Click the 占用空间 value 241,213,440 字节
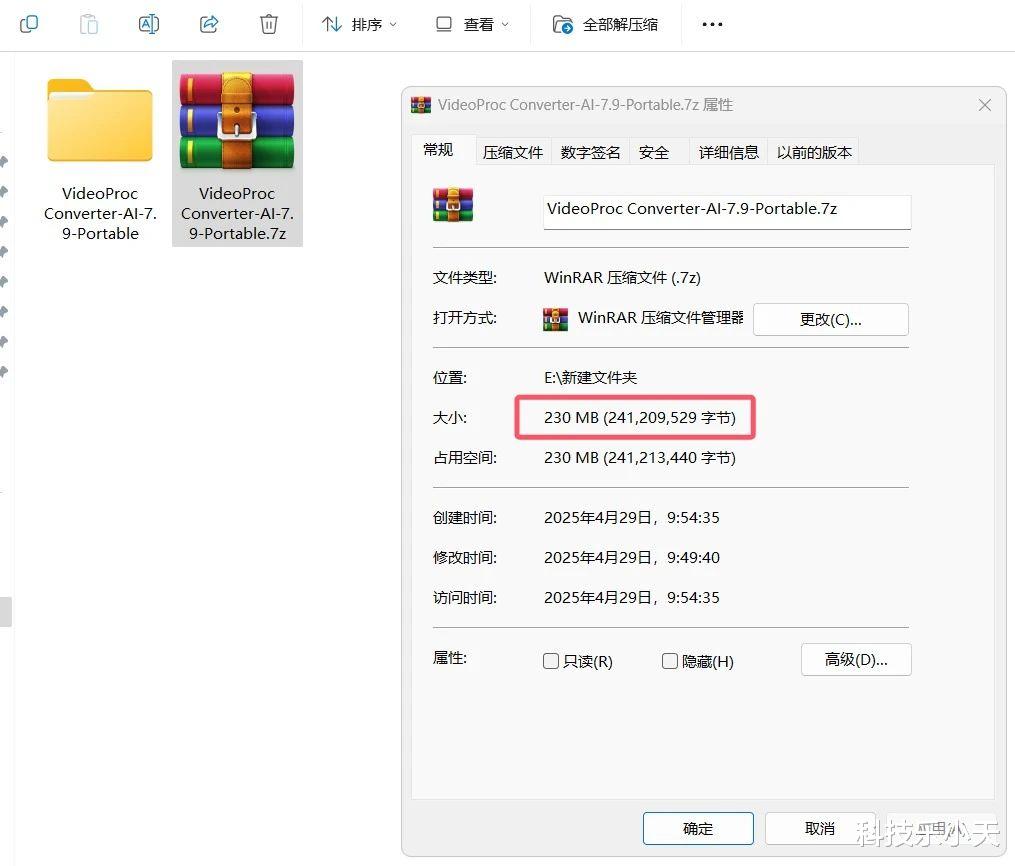Image resolution: width=1015 pixels, height=866 pixels. coord(640,458)
